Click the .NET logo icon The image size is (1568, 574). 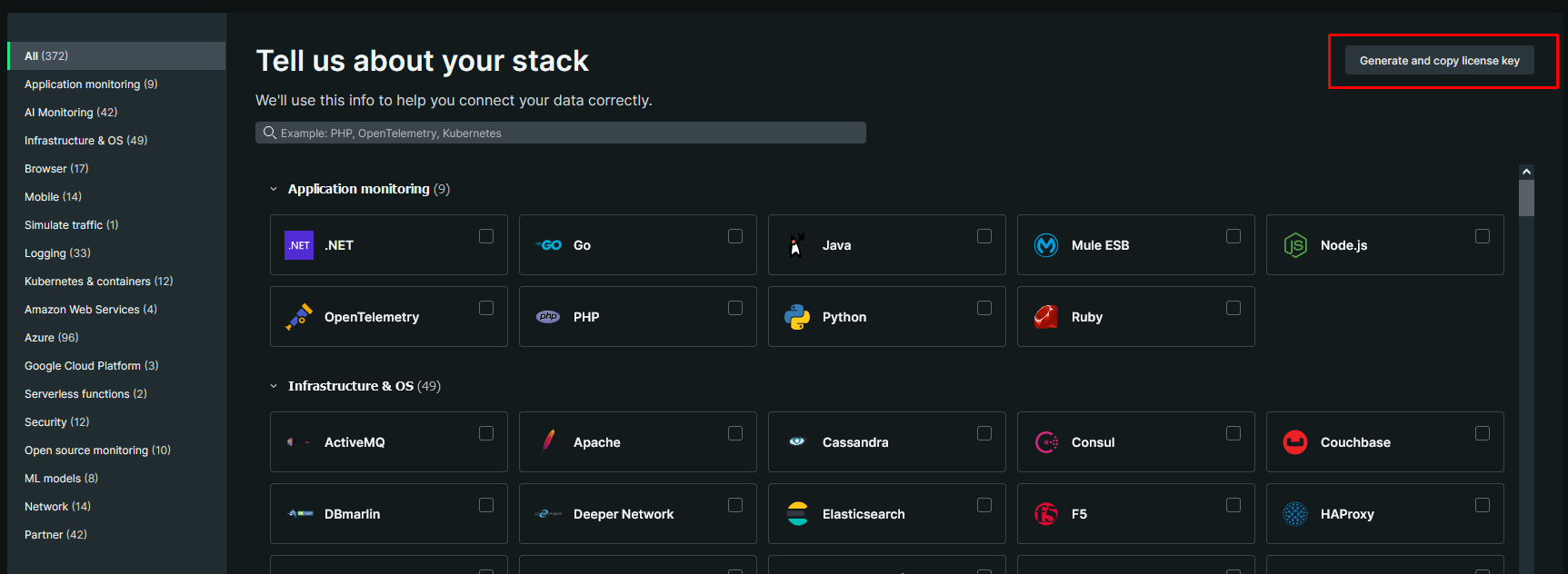299,245
